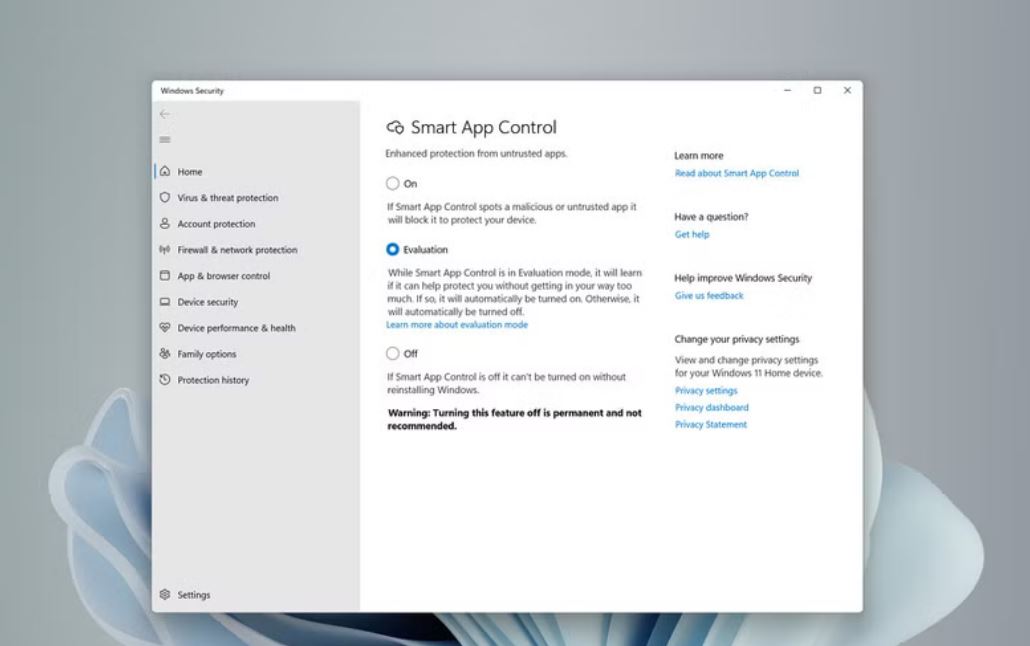Select the Evaluation radio button
This screenshot has width=1030, height=646.
(392, 249)
